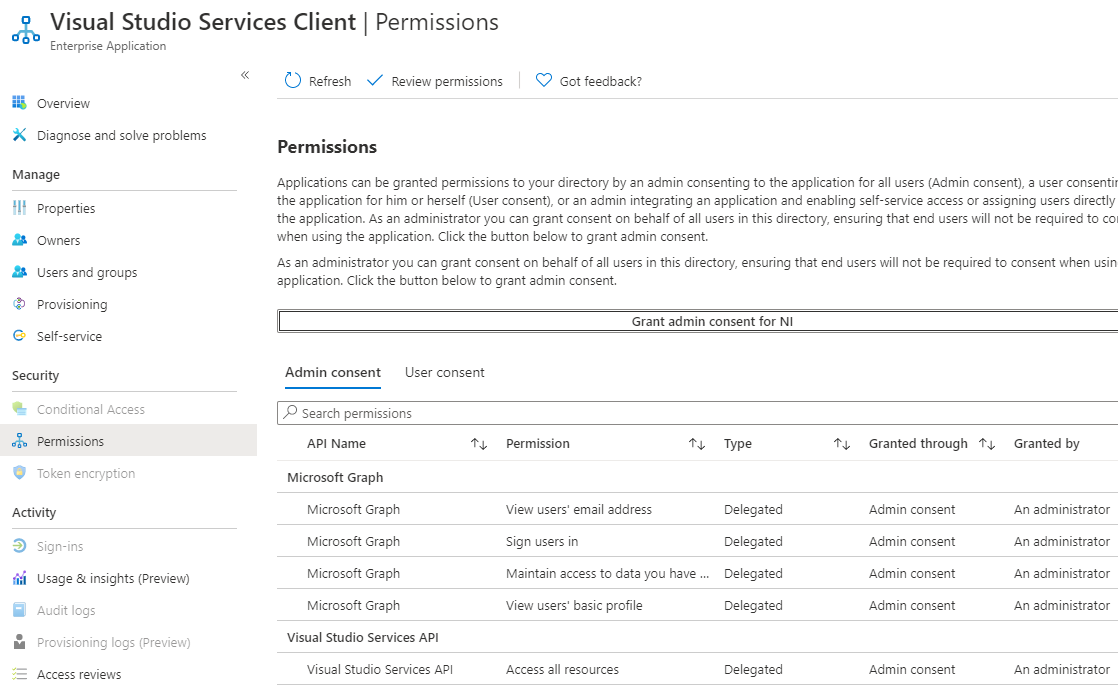This screenshot has height=696, width=1118.
Task: Click Review permissions label
Action: click(x=447, y=81)
